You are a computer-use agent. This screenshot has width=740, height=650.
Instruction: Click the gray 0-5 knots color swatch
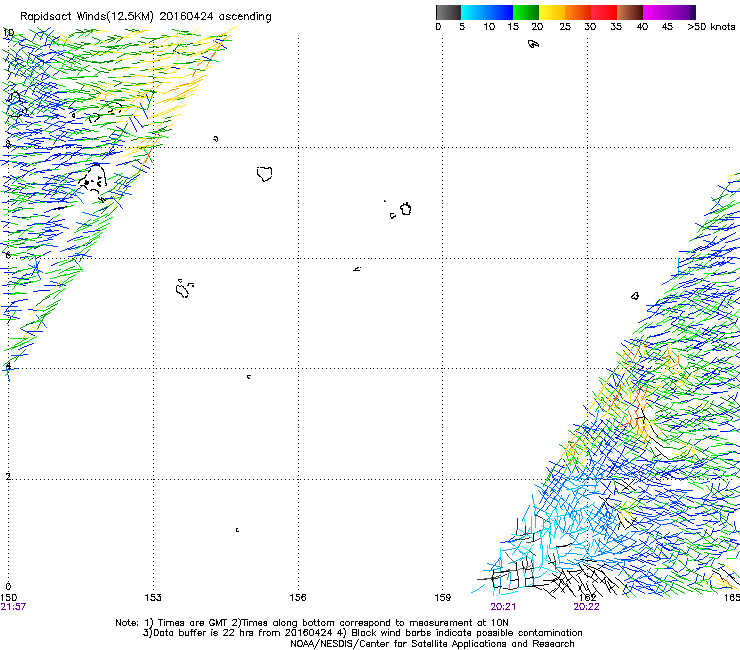click(448, 12)
